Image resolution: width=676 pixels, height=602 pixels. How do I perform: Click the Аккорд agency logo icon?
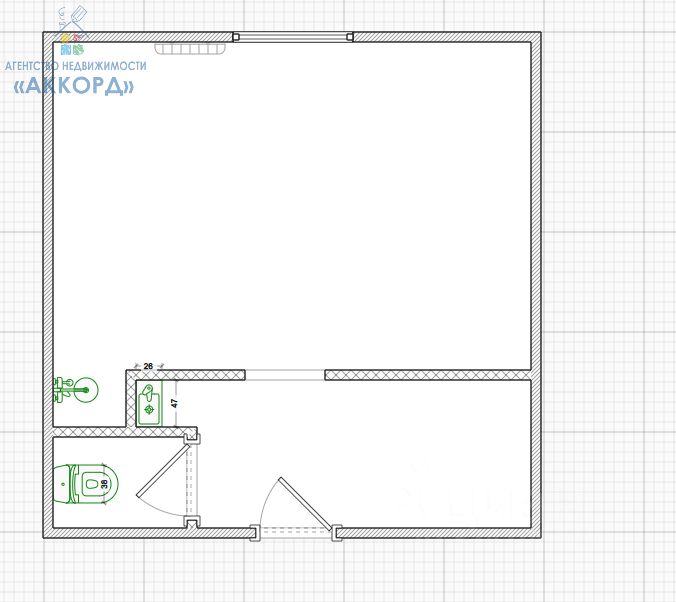pos(72,30)
